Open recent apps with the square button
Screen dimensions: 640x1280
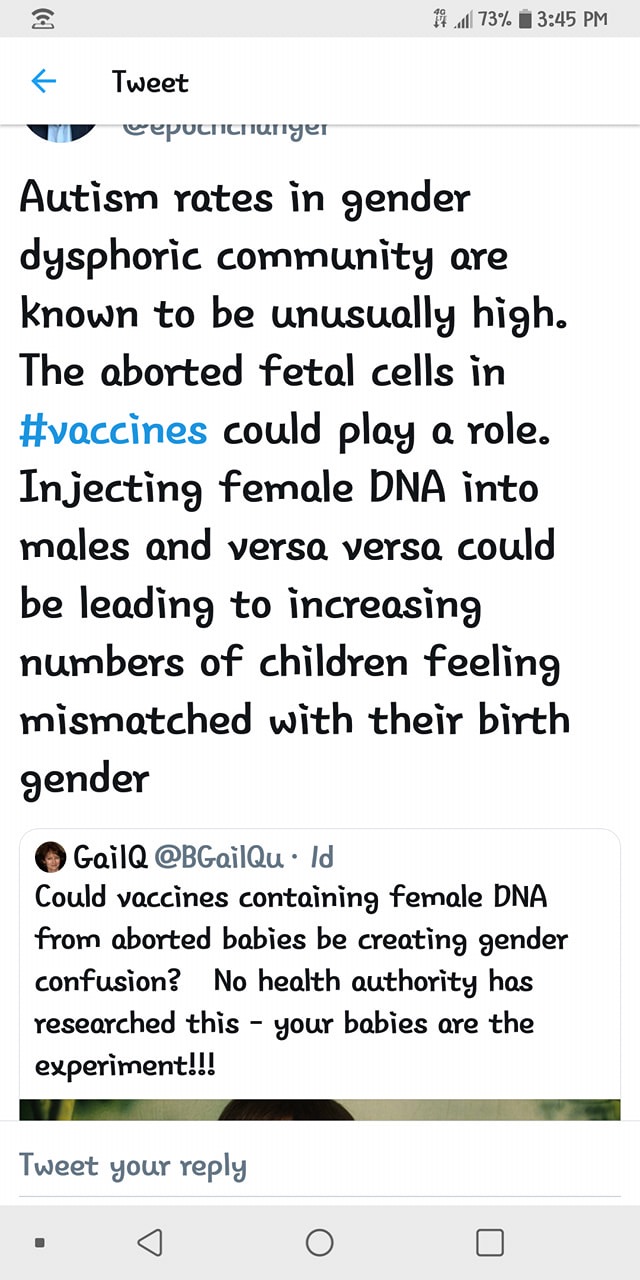489,1242
